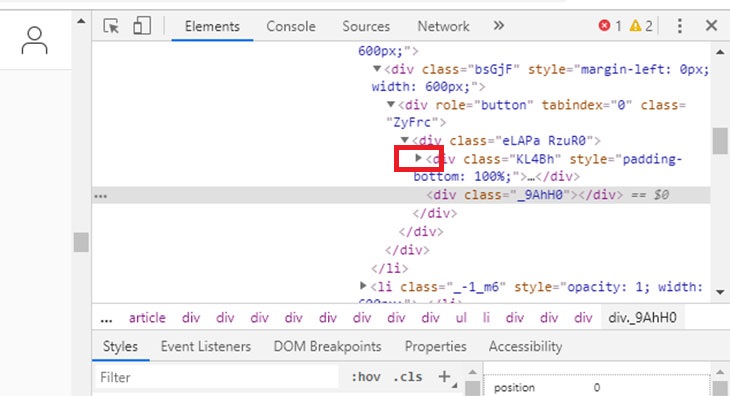This screenshot has width=730, height=396.
Task: Click the red error count icon
Action: pyautogui.click(x=604, y=26)
